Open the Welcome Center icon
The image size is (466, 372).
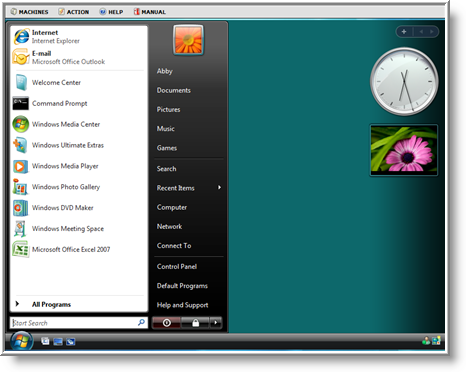pos(21,82)
